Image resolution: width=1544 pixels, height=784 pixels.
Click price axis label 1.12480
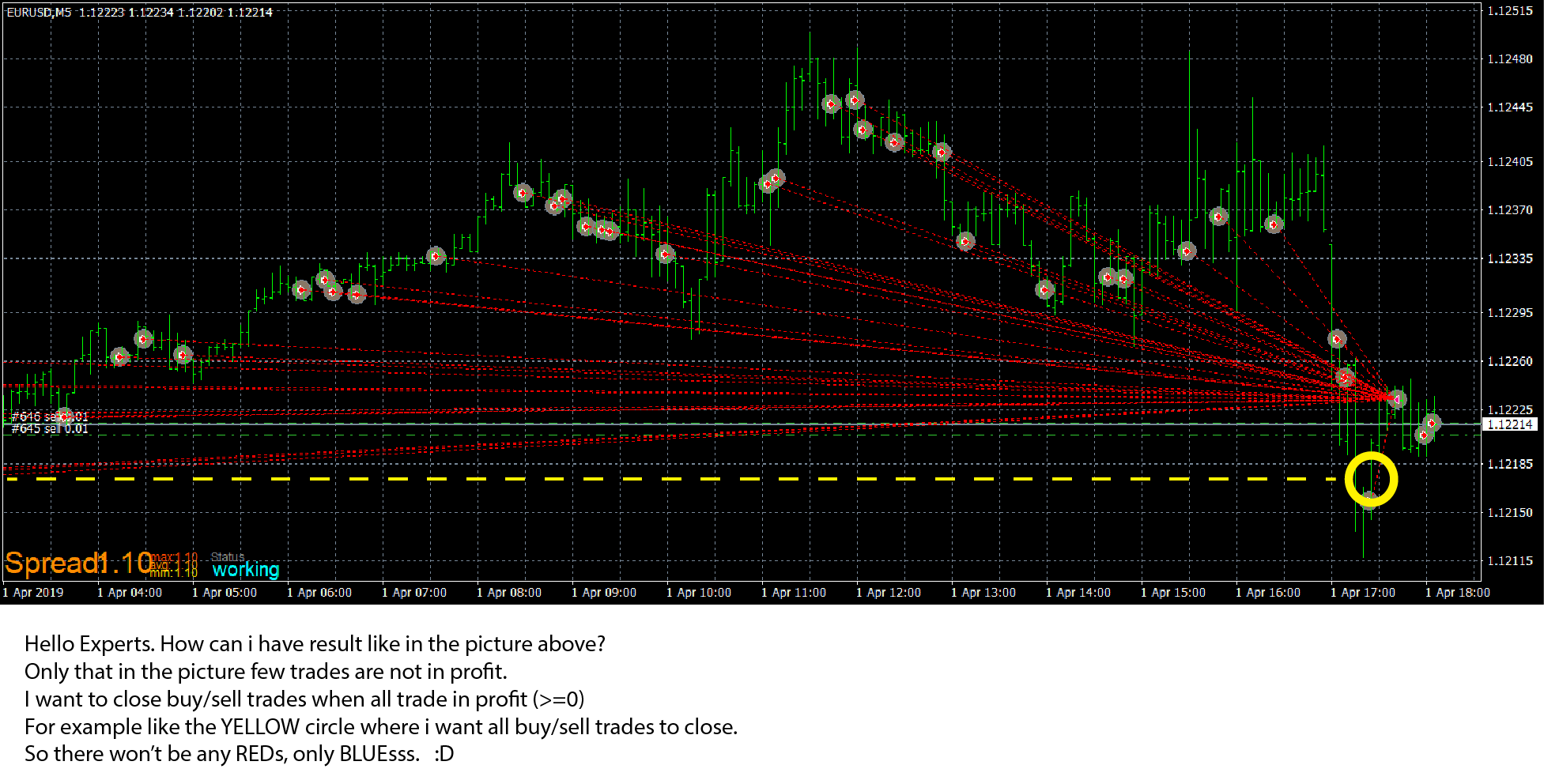click(1510, 59)
